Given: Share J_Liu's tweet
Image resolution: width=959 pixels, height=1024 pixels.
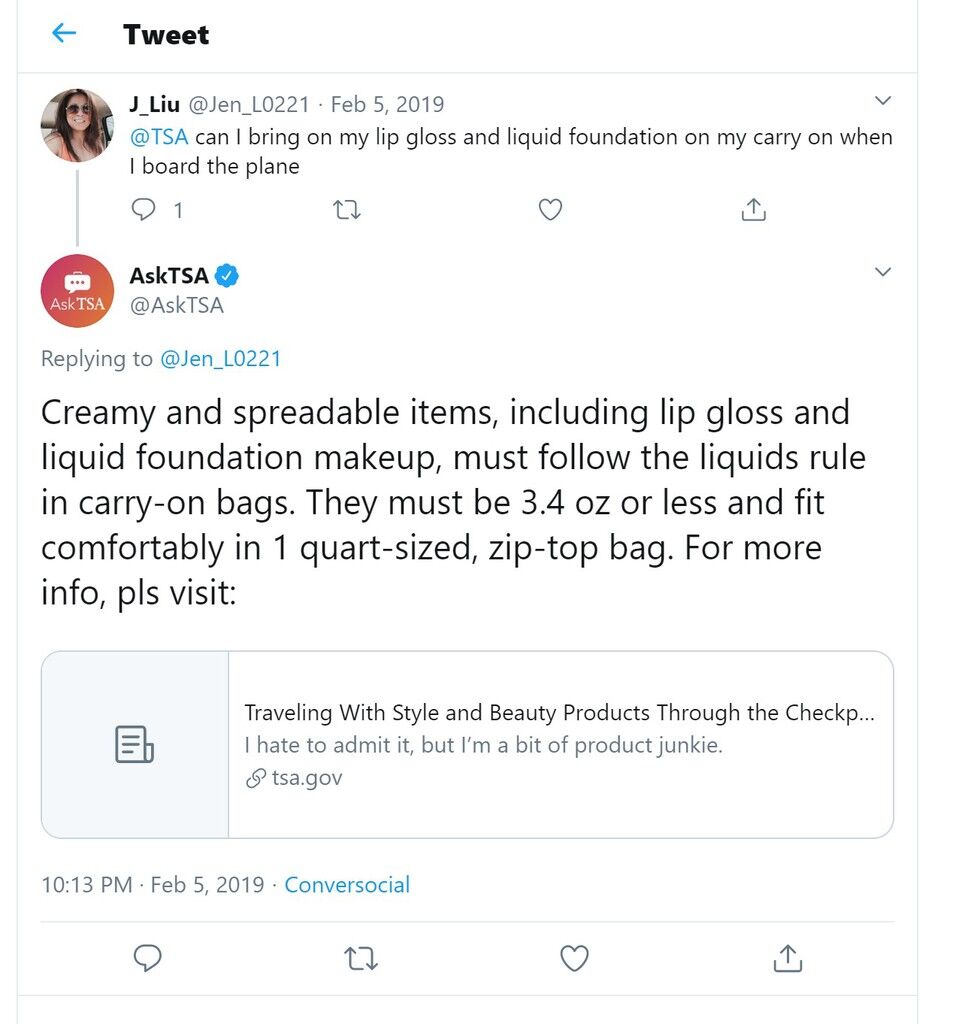Looking at the screenshot, I should click(753, 210).
